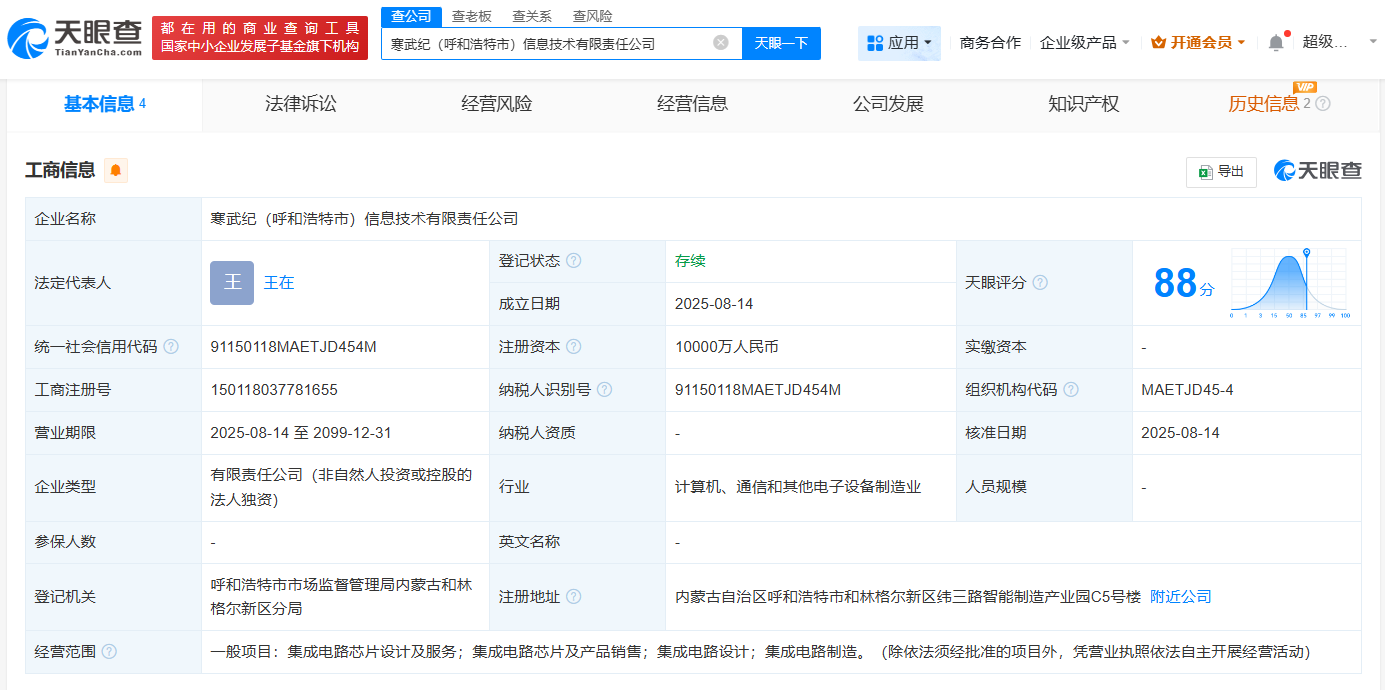Click the help icon next to 登记状态
1385x690 pixels.
pos(573,261)
